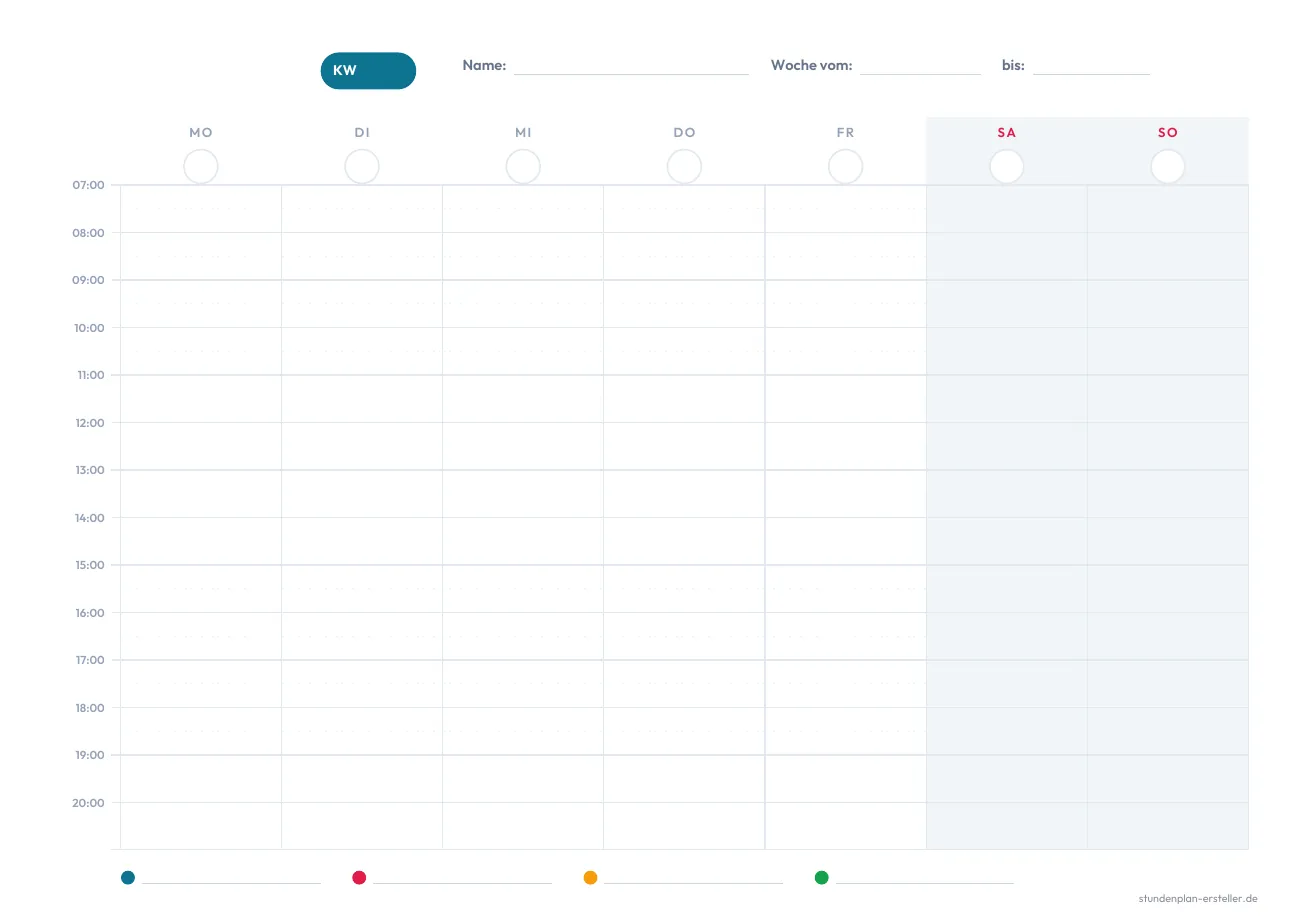Click the blue legend dot

tap(128, 877)
